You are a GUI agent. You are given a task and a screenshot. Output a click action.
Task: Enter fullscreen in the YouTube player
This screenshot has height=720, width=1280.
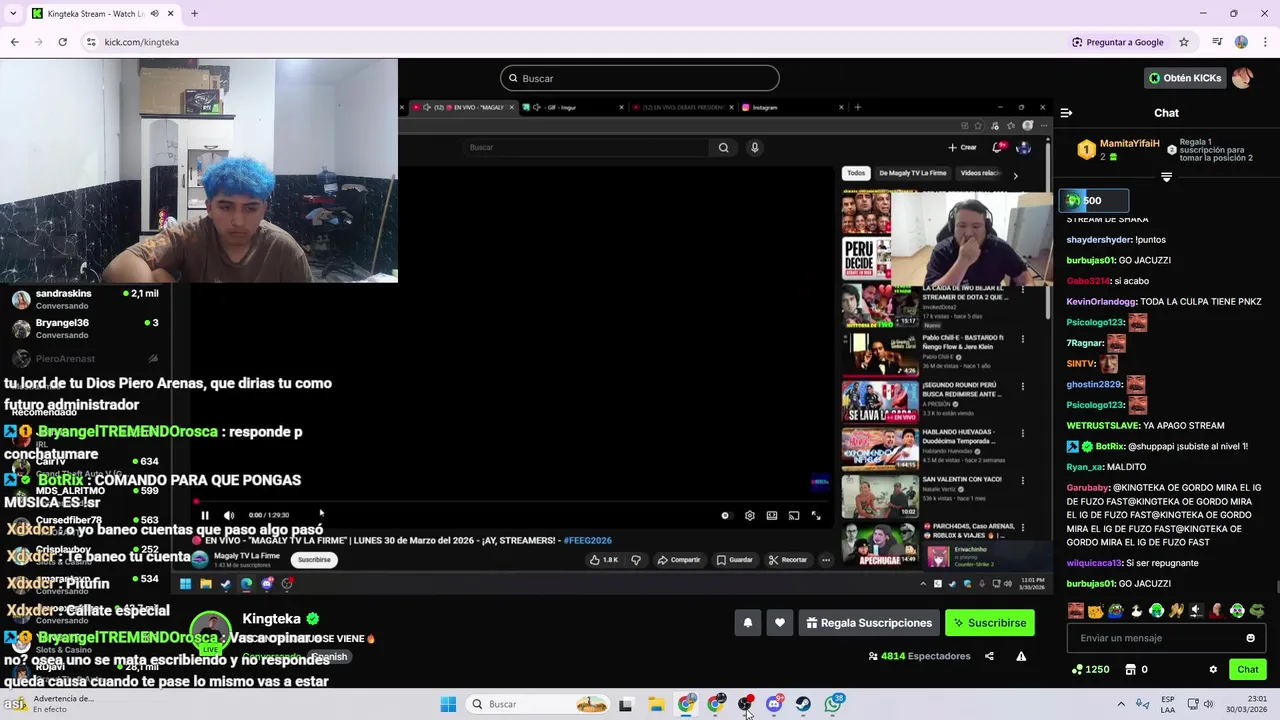pyautogui.click(x=816, y=515)
